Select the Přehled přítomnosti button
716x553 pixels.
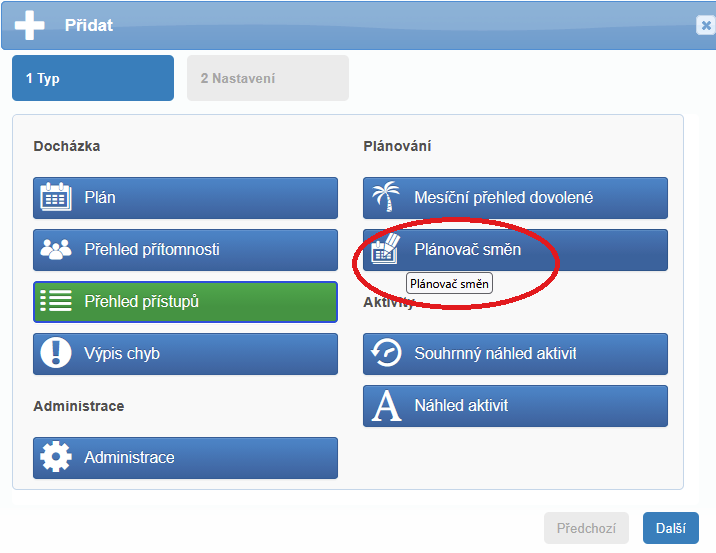click(185, 250)
